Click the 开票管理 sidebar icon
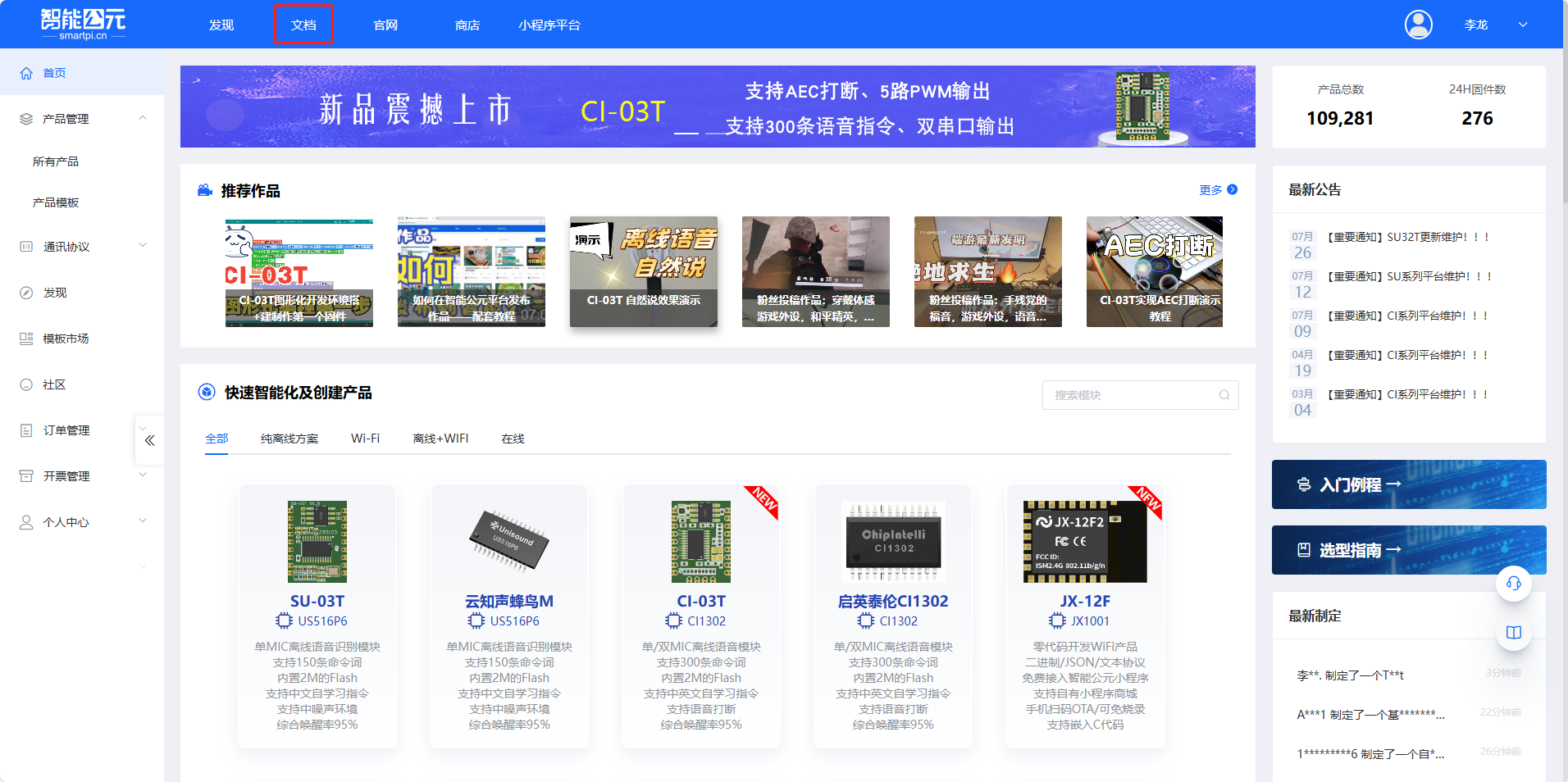 click(x=25, y=475)
